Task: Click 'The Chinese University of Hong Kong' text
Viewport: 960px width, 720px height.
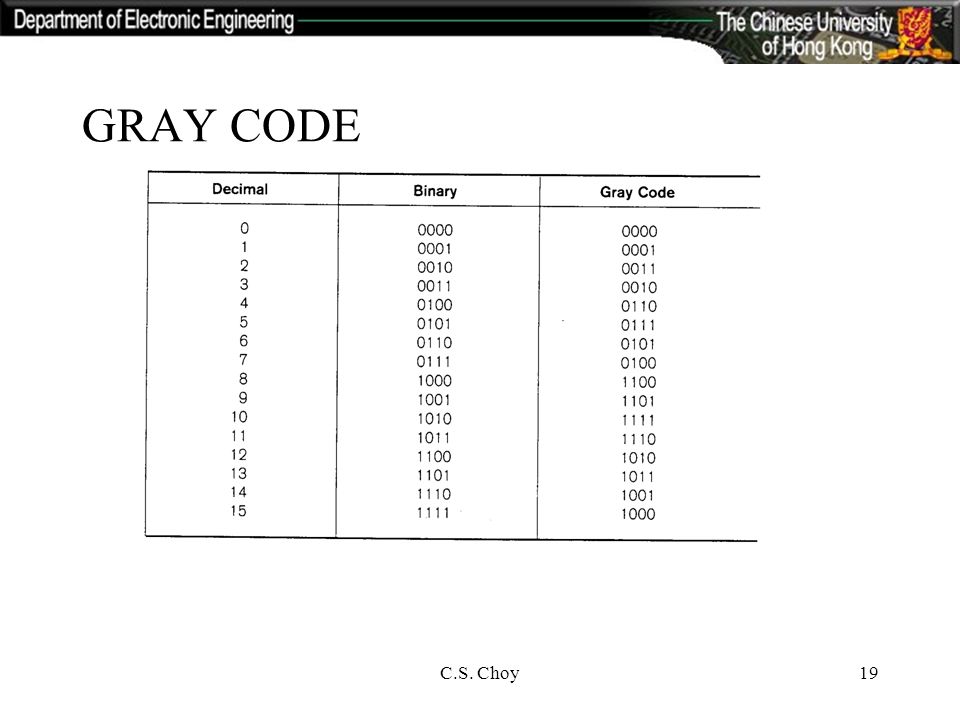Action: point(804,34)
